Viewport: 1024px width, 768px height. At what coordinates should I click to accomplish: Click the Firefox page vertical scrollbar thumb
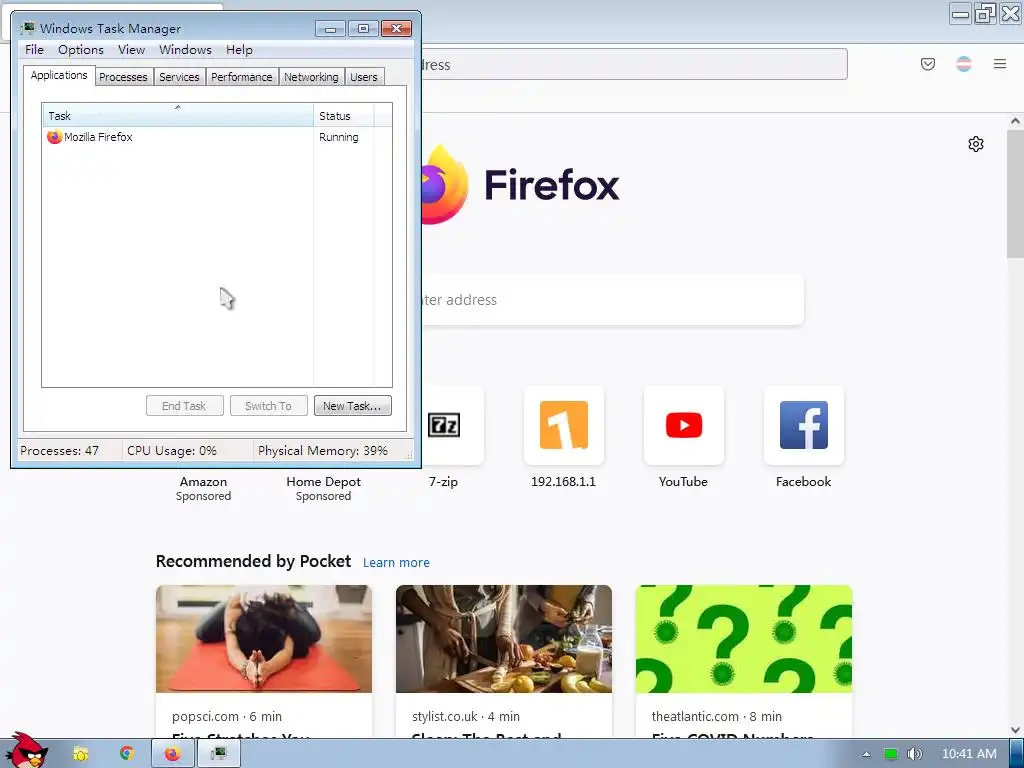click(1015, 195)
